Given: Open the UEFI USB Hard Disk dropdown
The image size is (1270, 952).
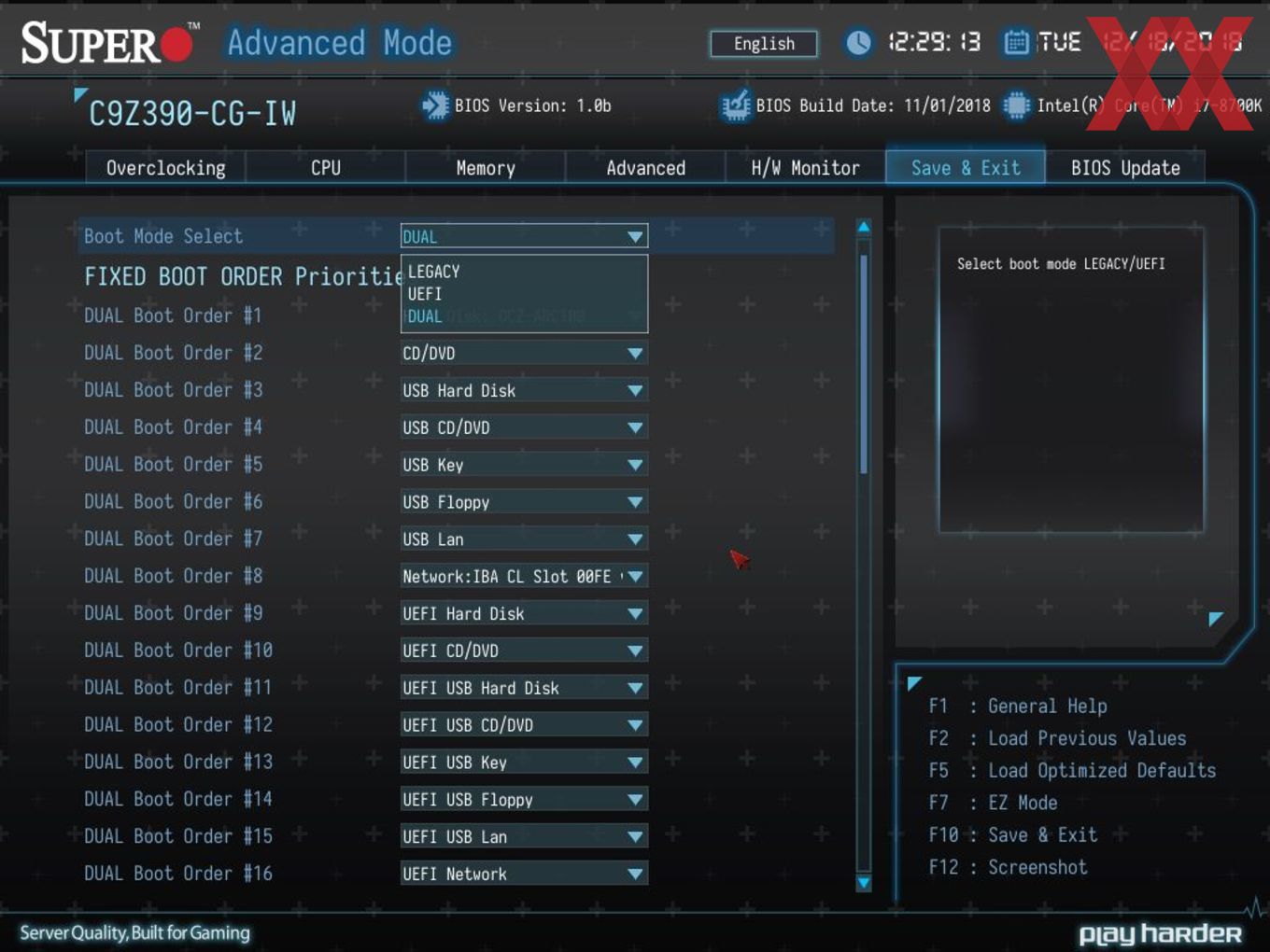Looking at the screenshot, I should (524, 688).
